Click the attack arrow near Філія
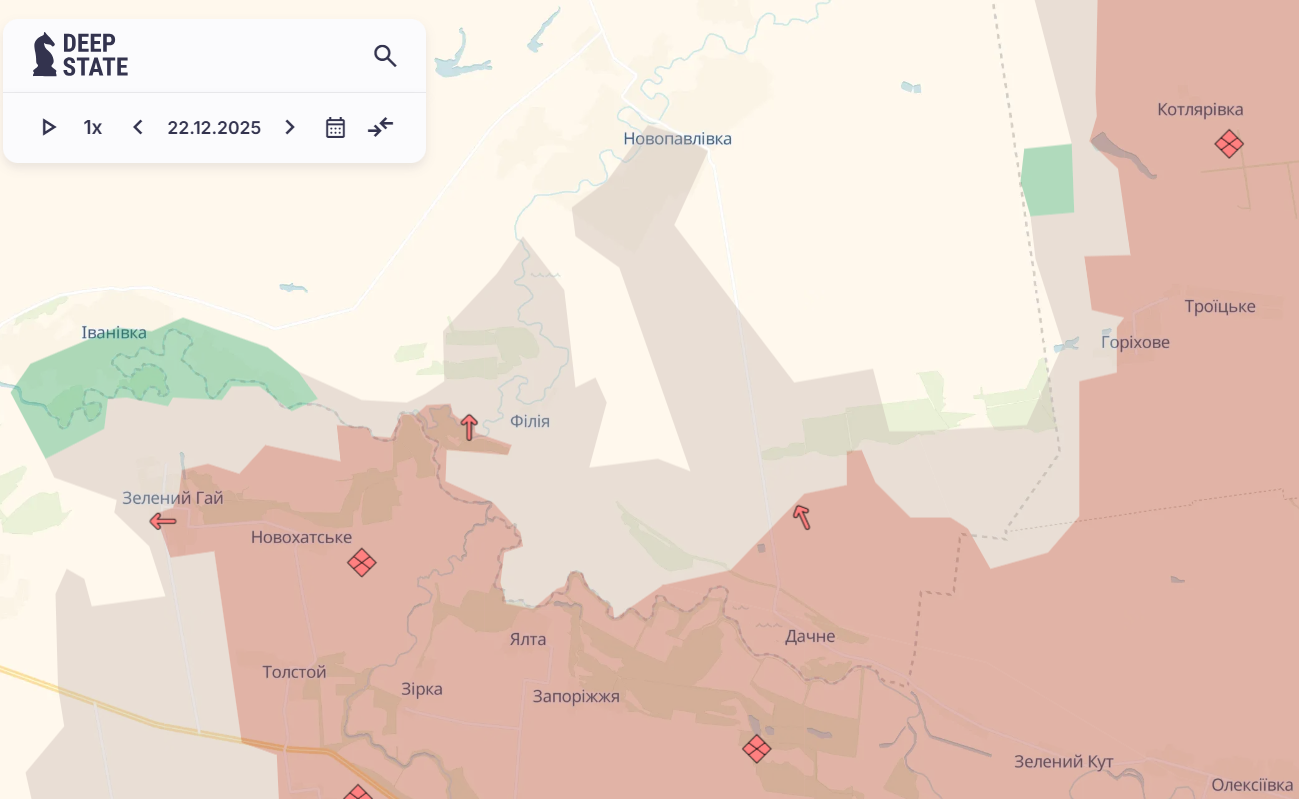The height and width of the screenshot is (799, 1299). coord(469,427)
